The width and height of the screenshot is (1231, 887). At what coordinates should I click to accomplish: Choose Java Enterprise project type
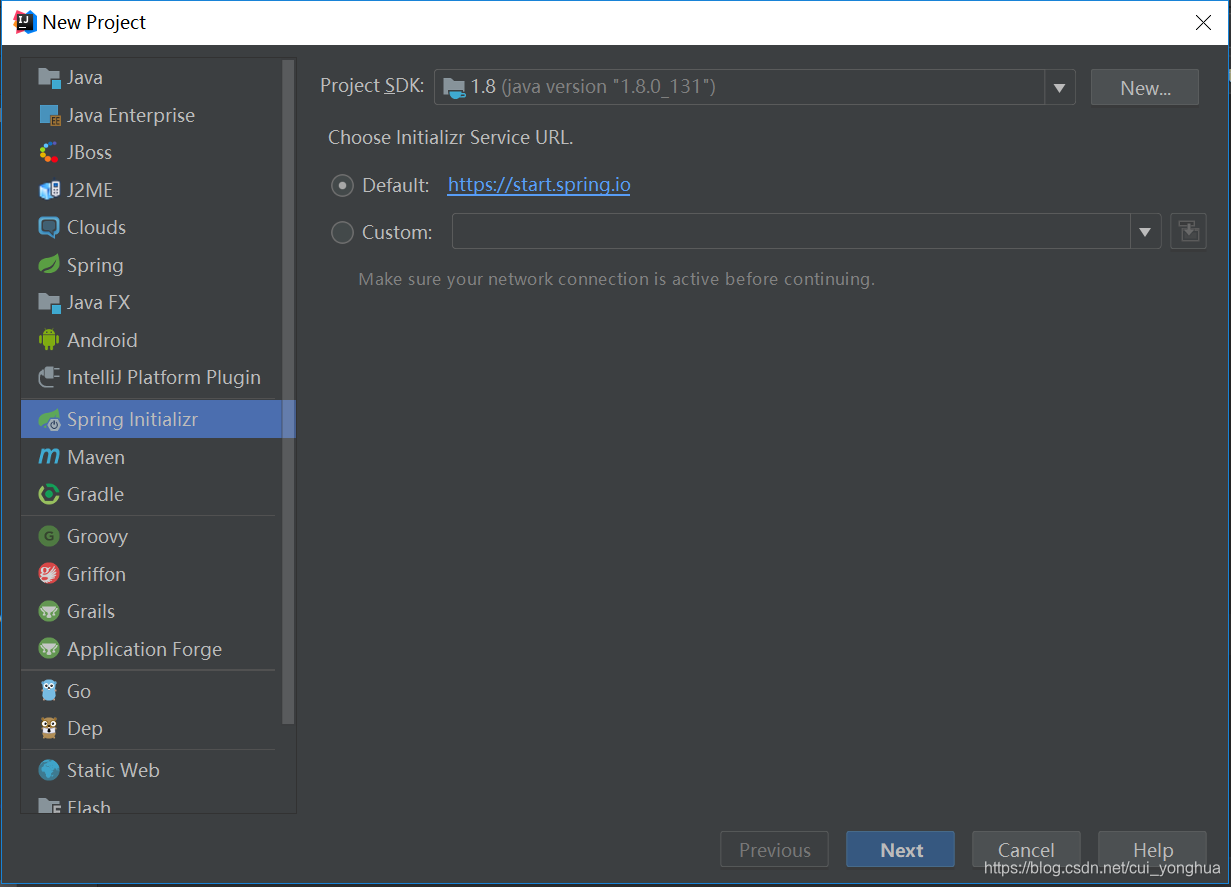point(151,115)
